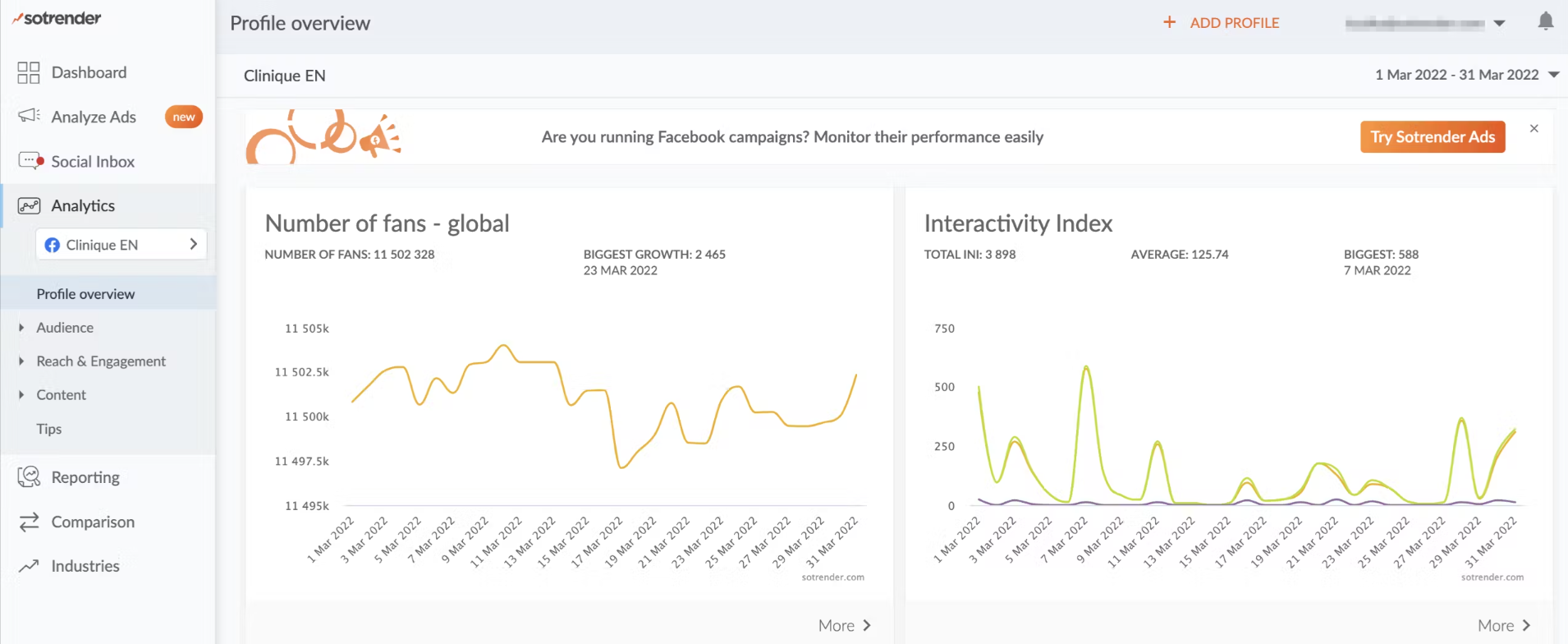Click the Analyze Ads megaphone icon
Screen dimensions: 1568x644
click(x=29, y=116)
